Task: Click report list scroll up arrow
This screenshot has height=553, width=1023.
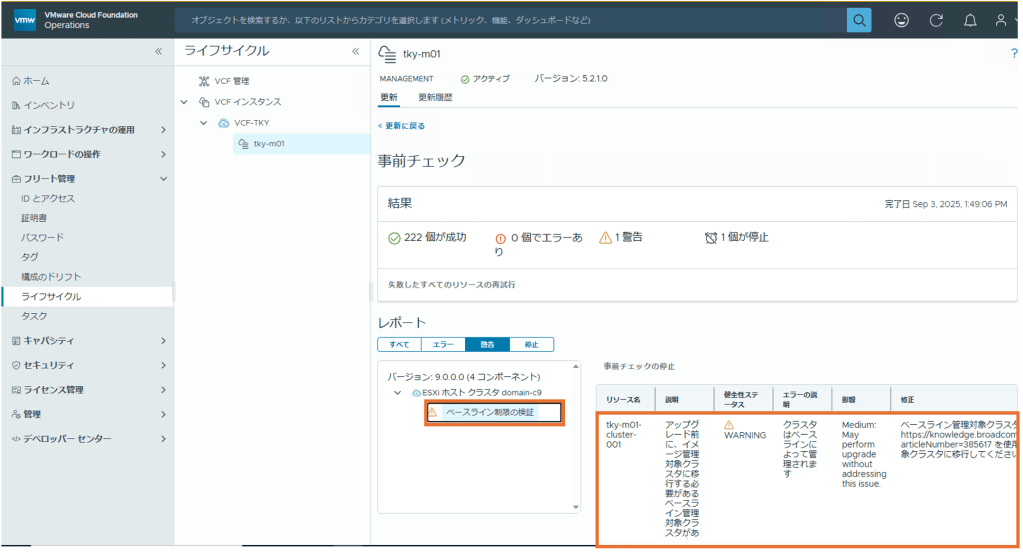Action: pyautogui.click(x=575, y=366)
